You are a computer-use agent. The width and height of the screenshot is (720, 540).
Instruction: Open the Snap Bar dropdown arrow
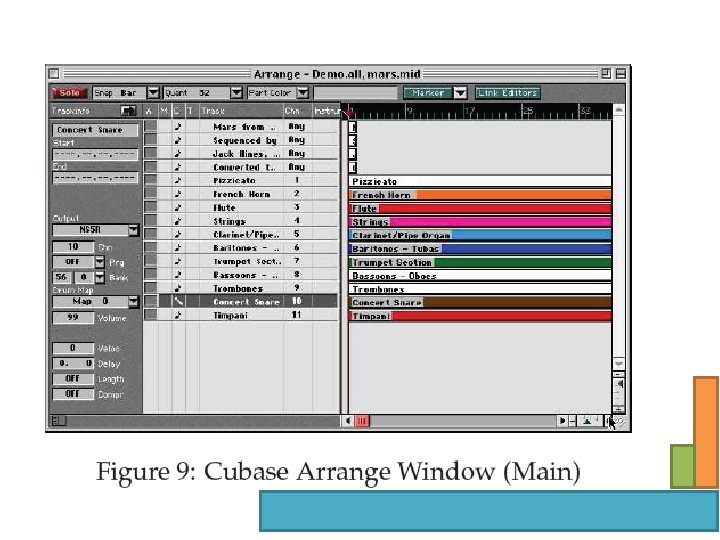pyautogui.click(x=152, y=93)
